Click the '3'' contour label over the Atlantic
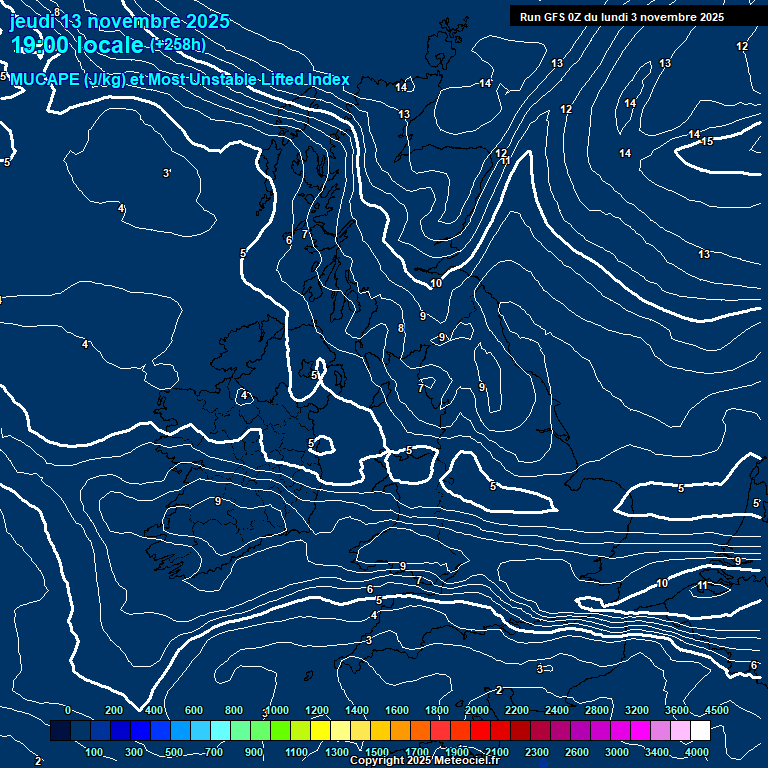Image resolution: width=768 pixels, height=768 pixels. click(167, 173)
